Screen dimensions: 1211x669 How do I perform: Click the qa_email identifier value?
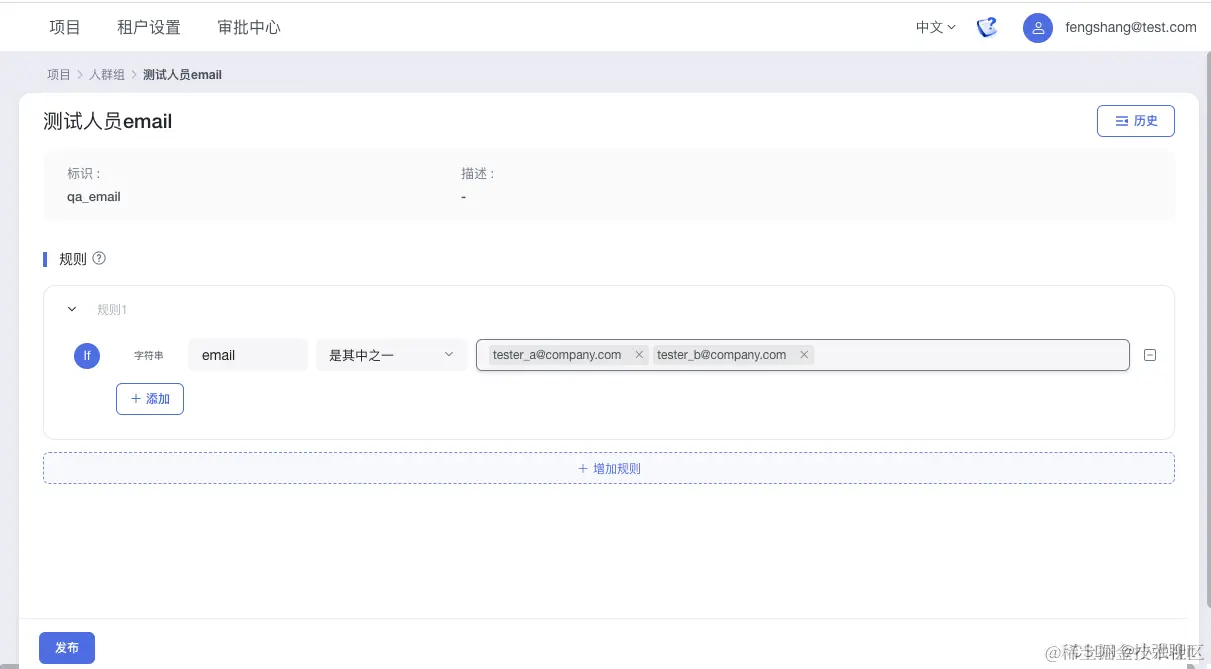[x=94, y=197]
